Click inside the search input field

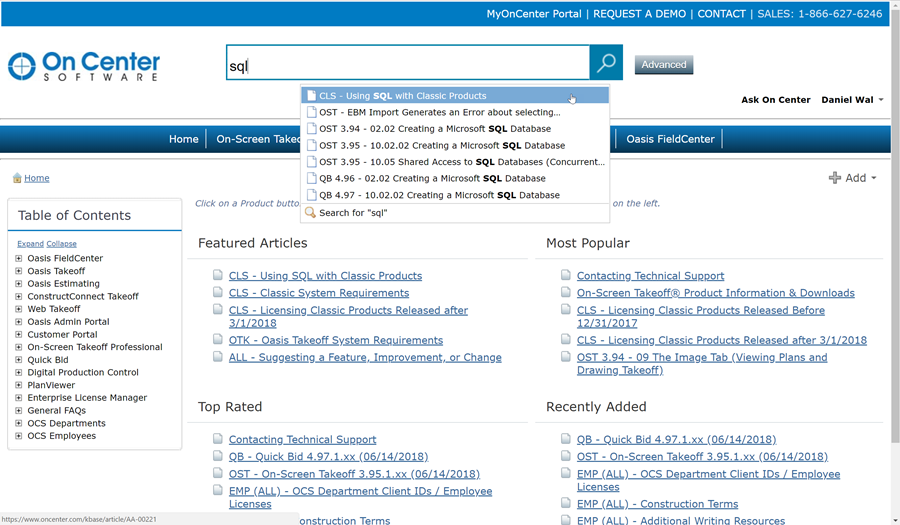(408, 63)
